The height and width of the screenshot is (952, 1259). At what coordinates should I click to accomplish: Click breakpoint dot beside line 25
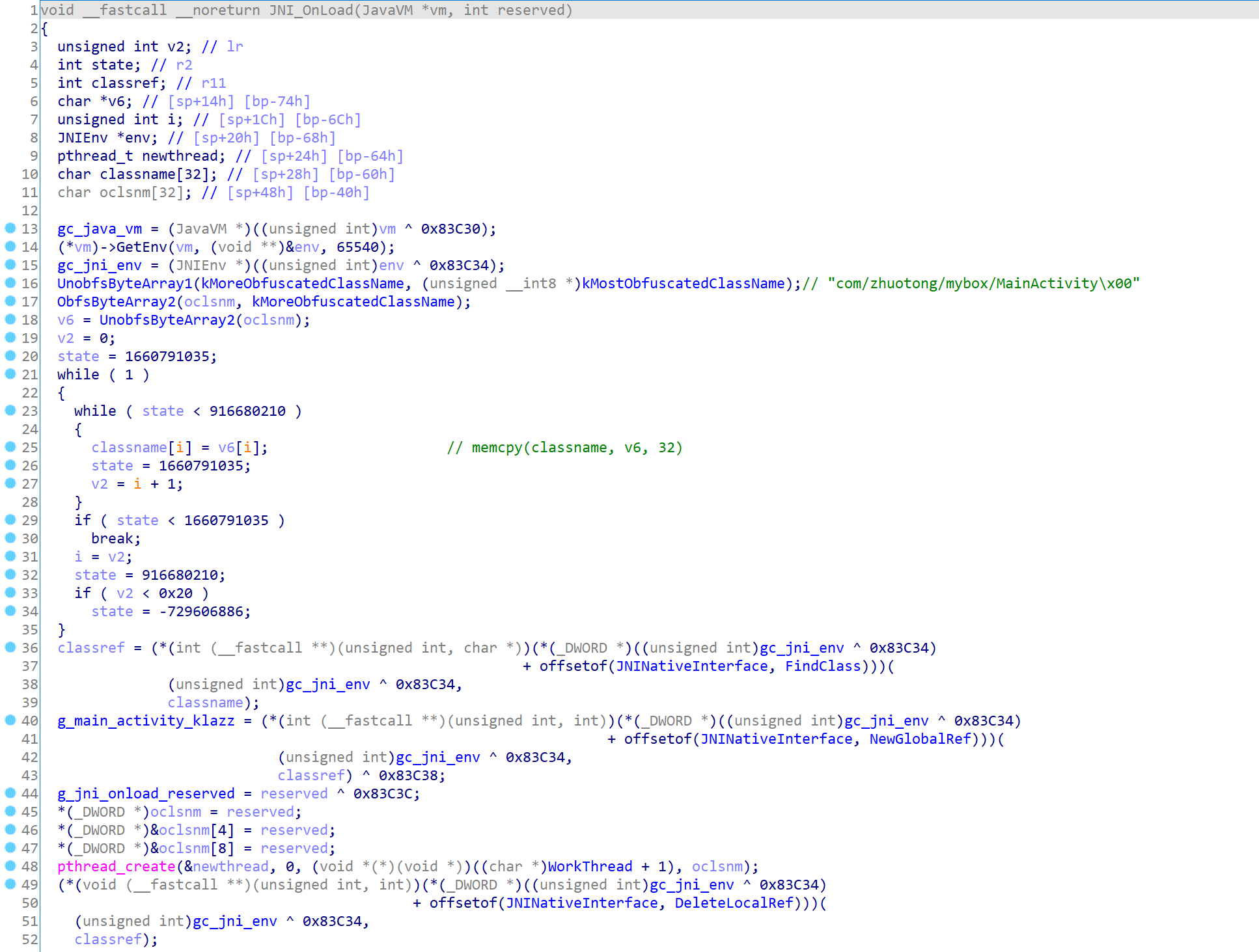pos(10,446)
